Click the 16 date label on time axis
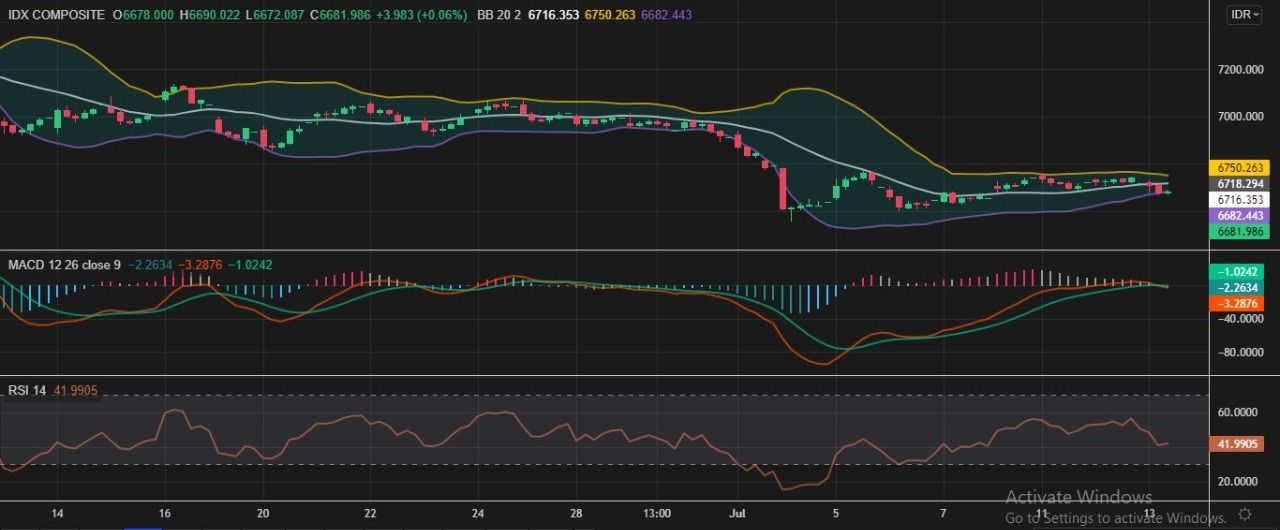 point(165,513)
